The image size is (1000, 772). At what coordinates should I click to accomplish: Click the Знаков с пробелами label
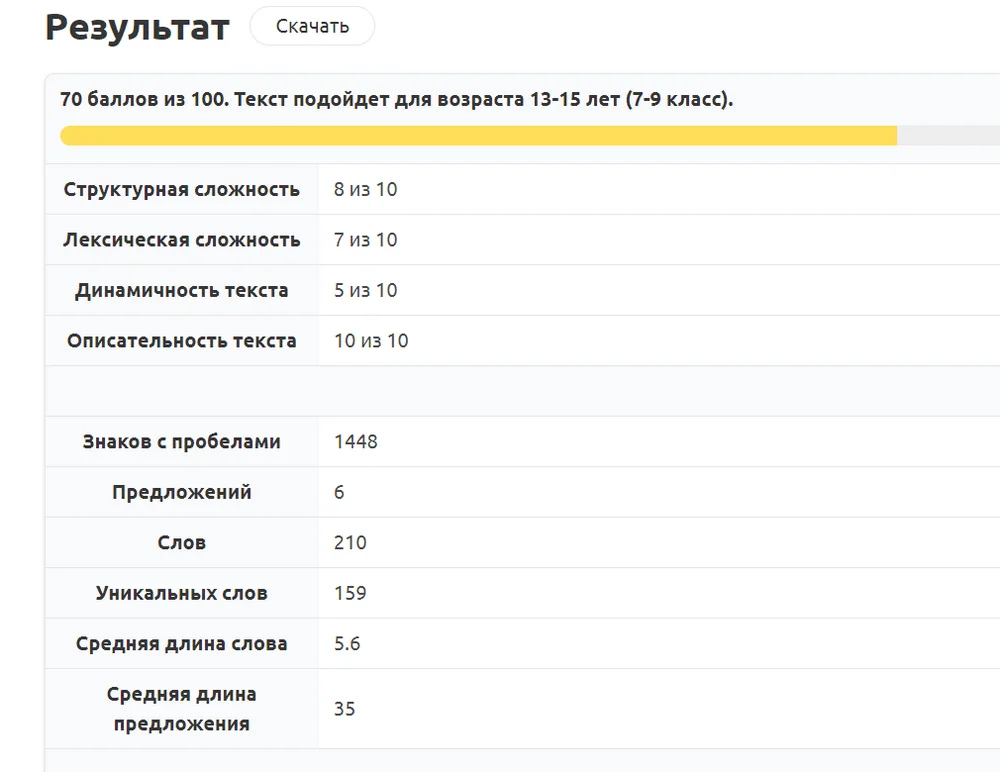[181, 442]
